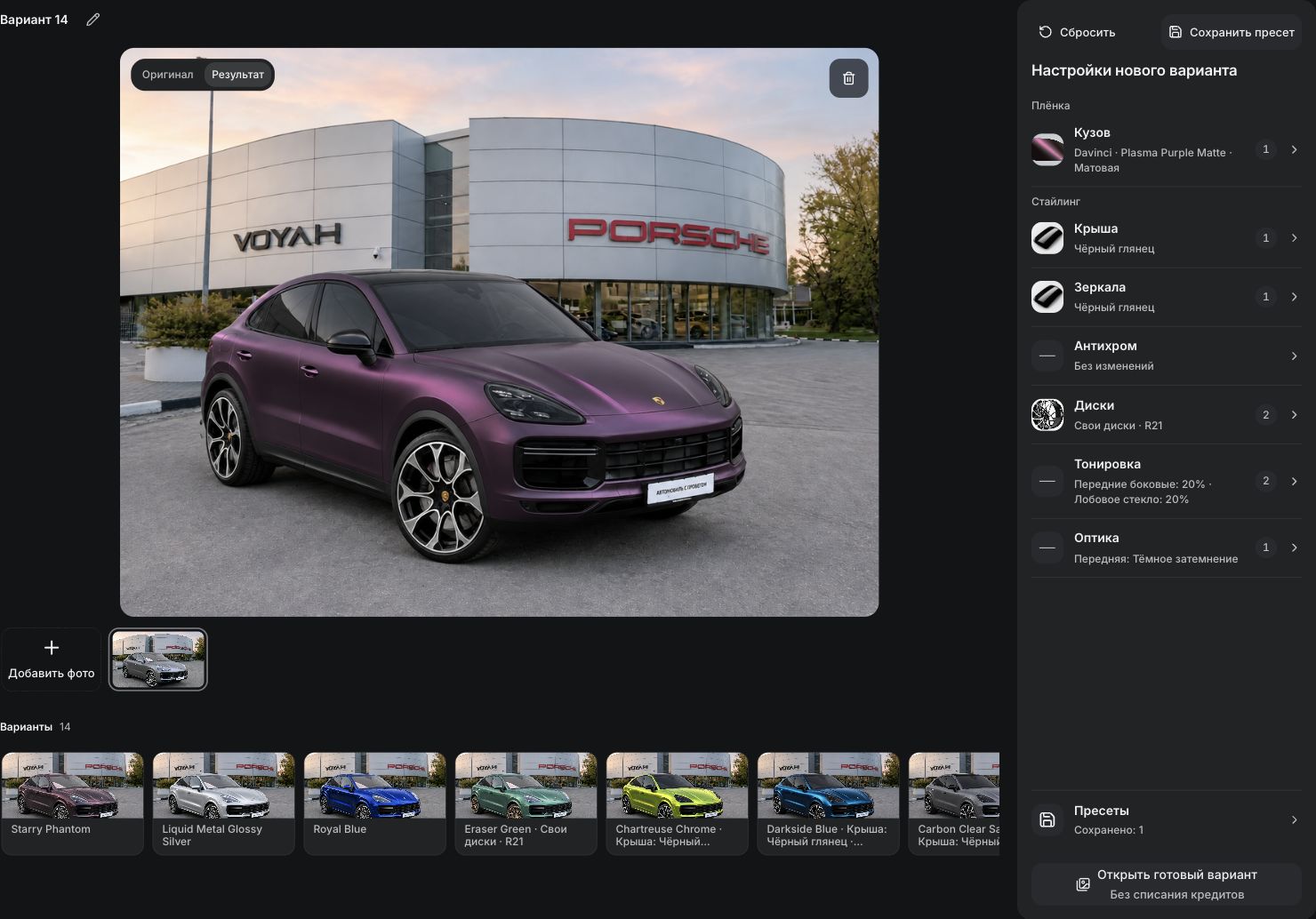
Task: Click the Зеркала black gloss icon
Action: click(1047, 297)
